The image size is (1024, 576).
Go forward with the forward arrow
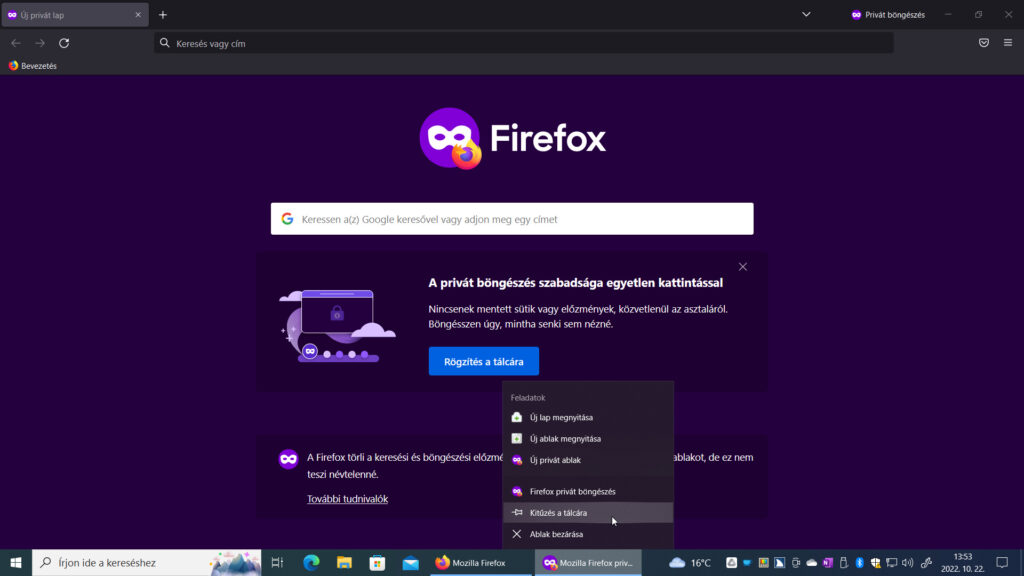coord(40,43)
